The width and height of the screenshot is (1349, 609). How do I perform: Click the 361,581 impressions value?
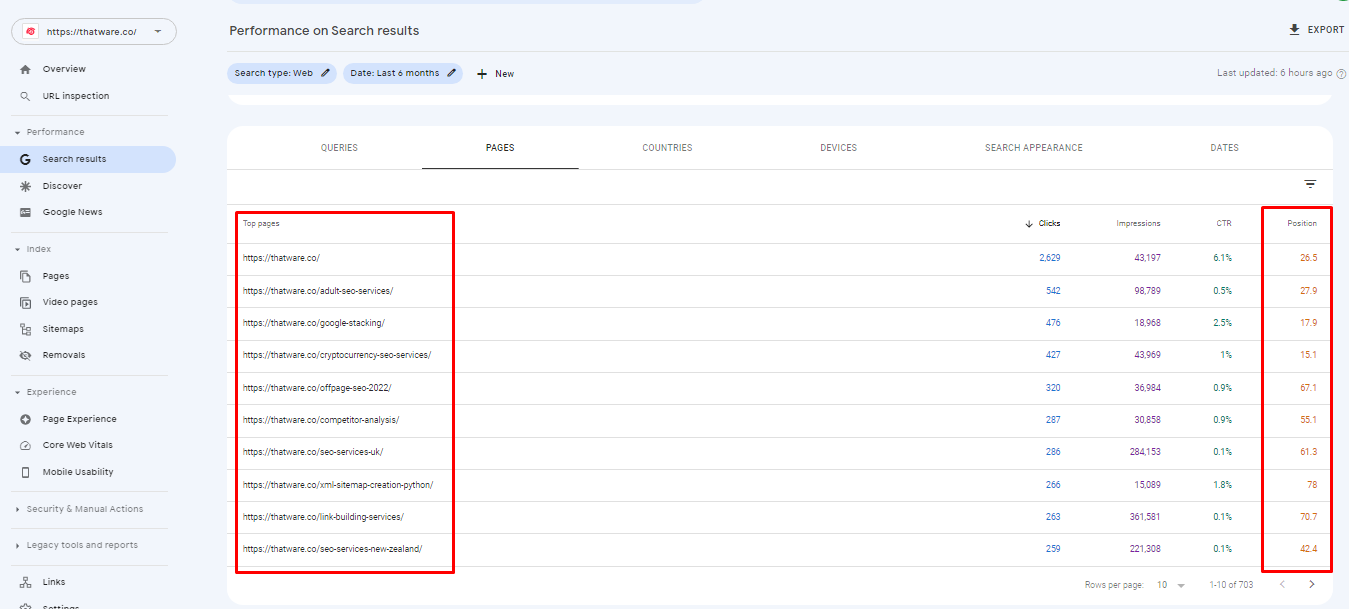click(x=1143, y=517)
